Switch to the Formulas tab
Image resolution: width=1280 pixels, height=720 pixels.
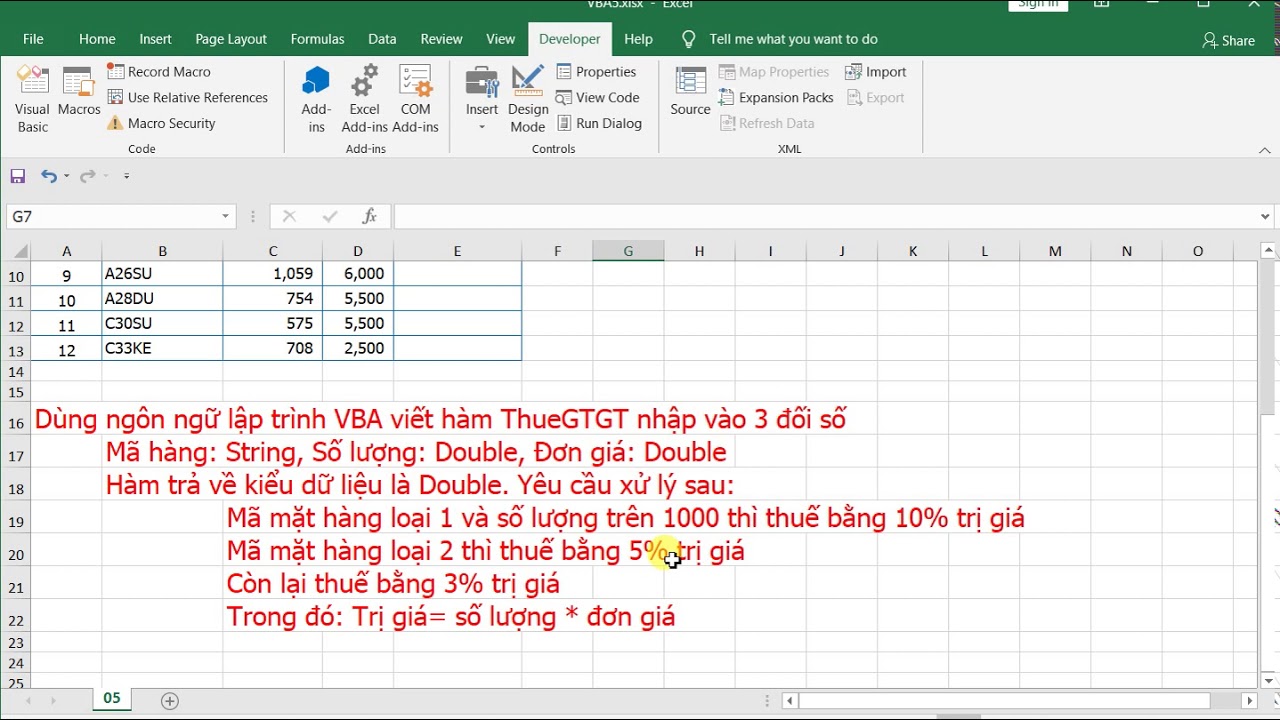coord(317,39)
